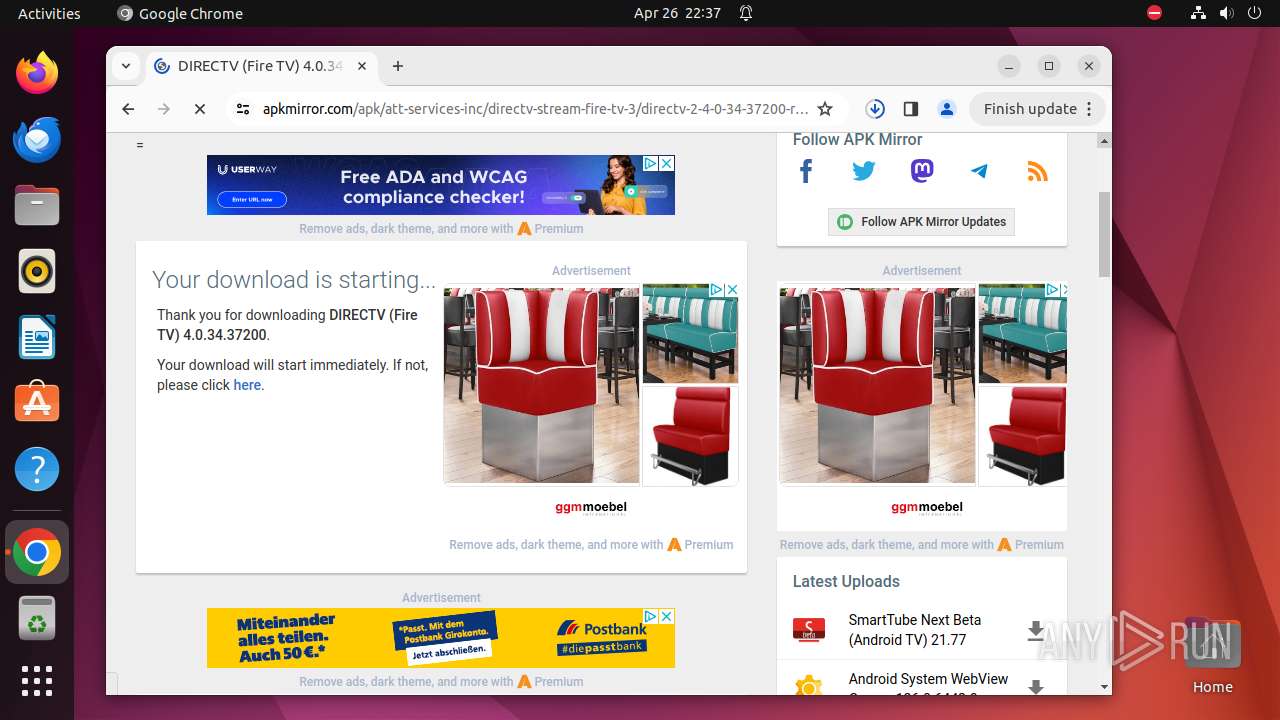The image size is (1280, 720).
Task: Click Premium link under Postbank ad
Action: [x=559, y=682]
